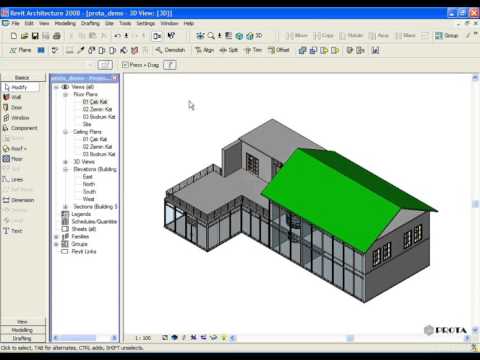Open the North elevation view
Image resolution: width=480 pixels, height=360 pixels.
(x=89, y=184)
